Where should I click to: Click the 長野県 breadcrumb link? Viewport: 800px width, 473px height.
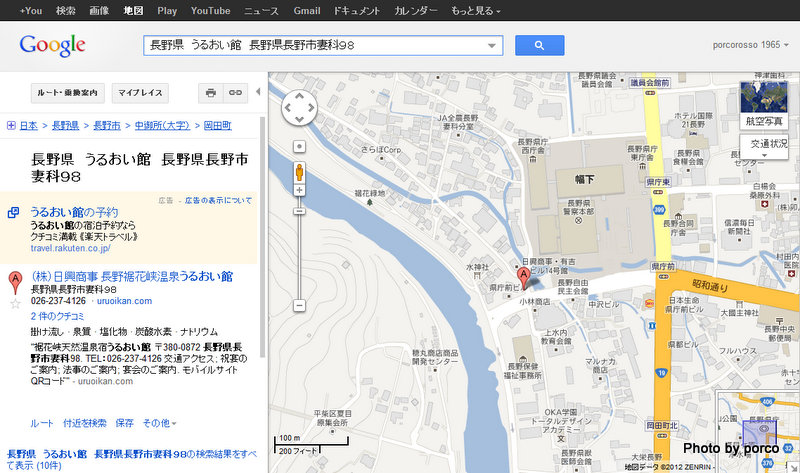(x=65, y=126)
